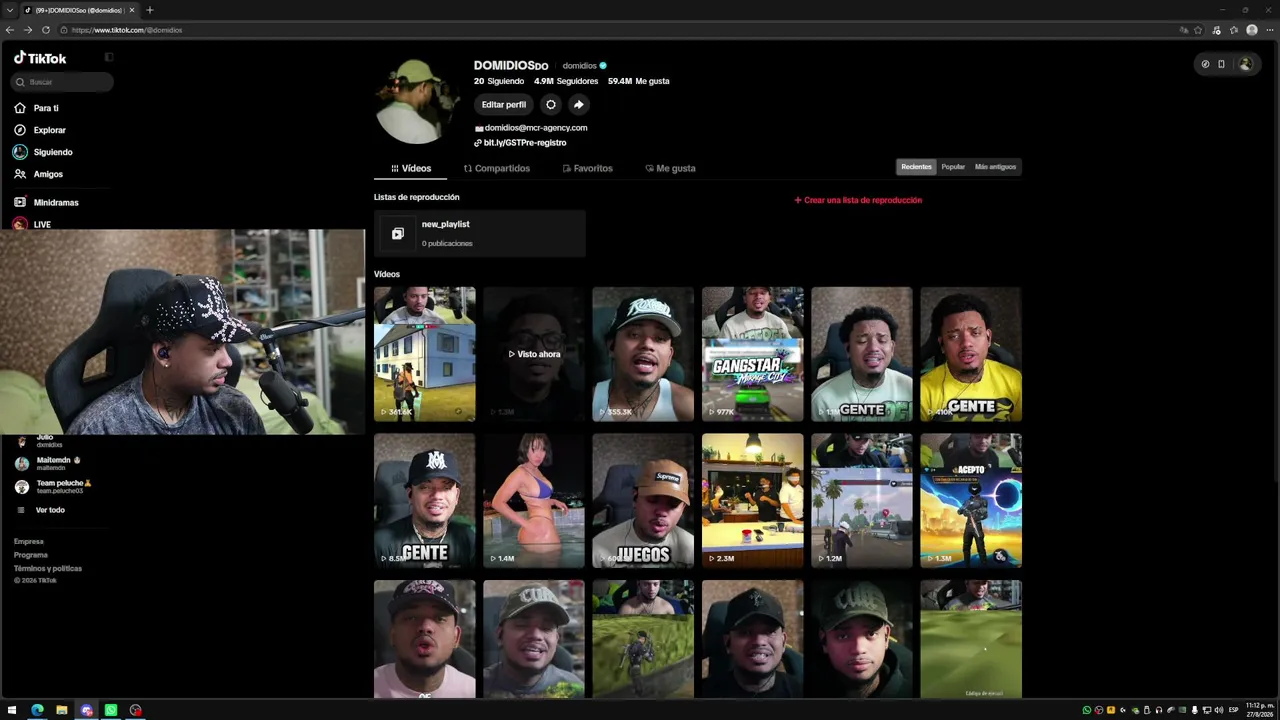
Task: Sort videos by Más antiguos
Action: pos(995,167)
